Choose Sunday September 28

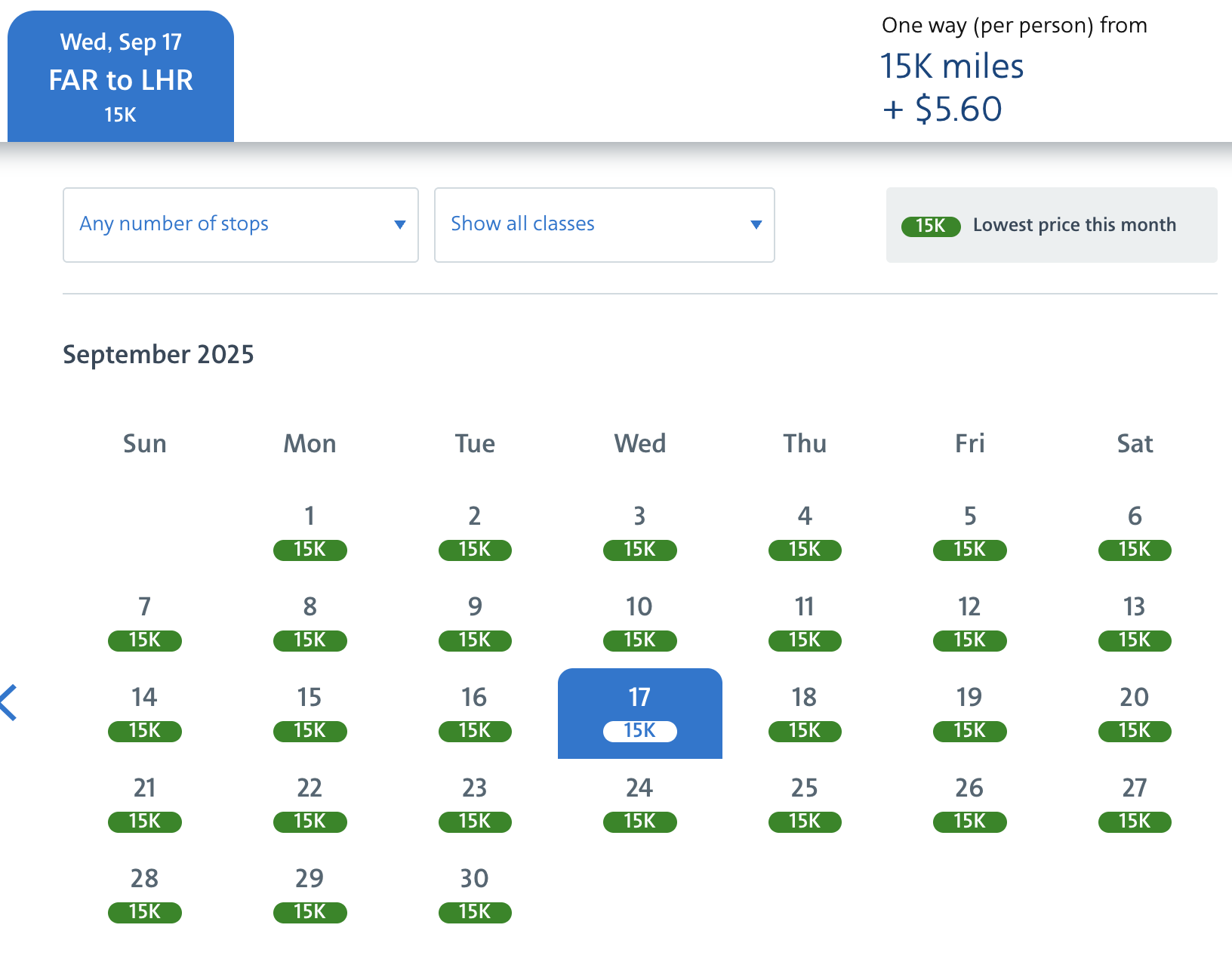[x=145, y=895]
